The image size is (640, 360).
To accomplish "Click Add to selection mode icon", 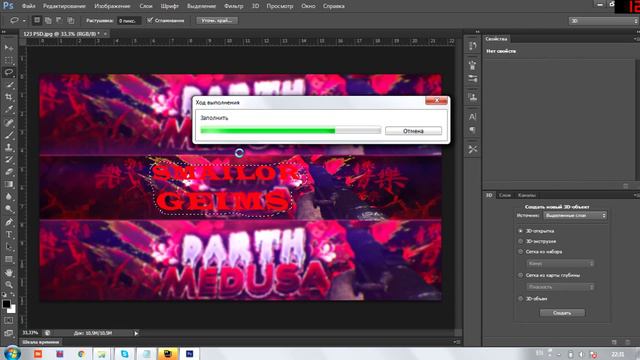I will [x=48, y=20].
